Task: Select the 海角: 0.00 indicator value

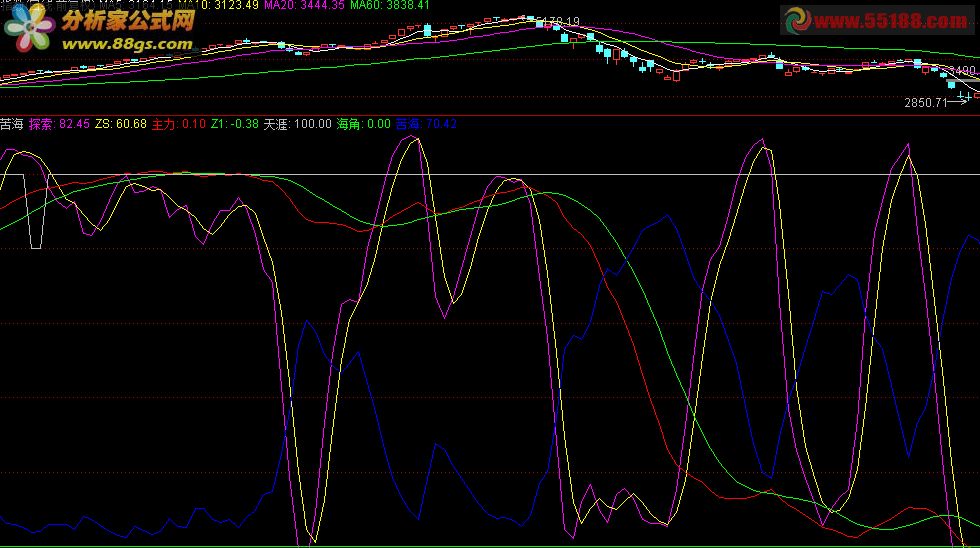Action: 363,124
